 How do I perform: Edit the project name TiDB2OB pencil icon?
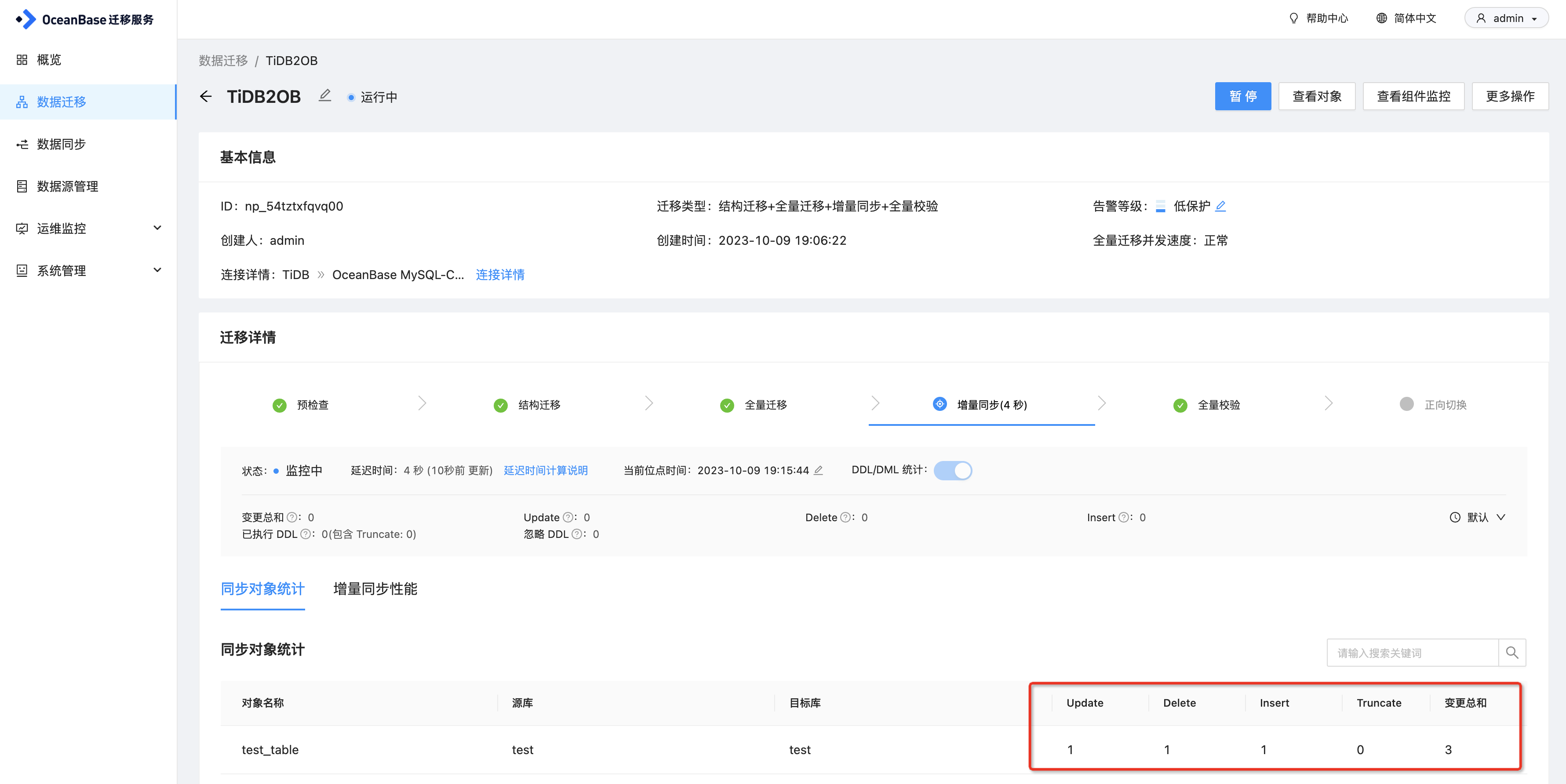(325, 95)
